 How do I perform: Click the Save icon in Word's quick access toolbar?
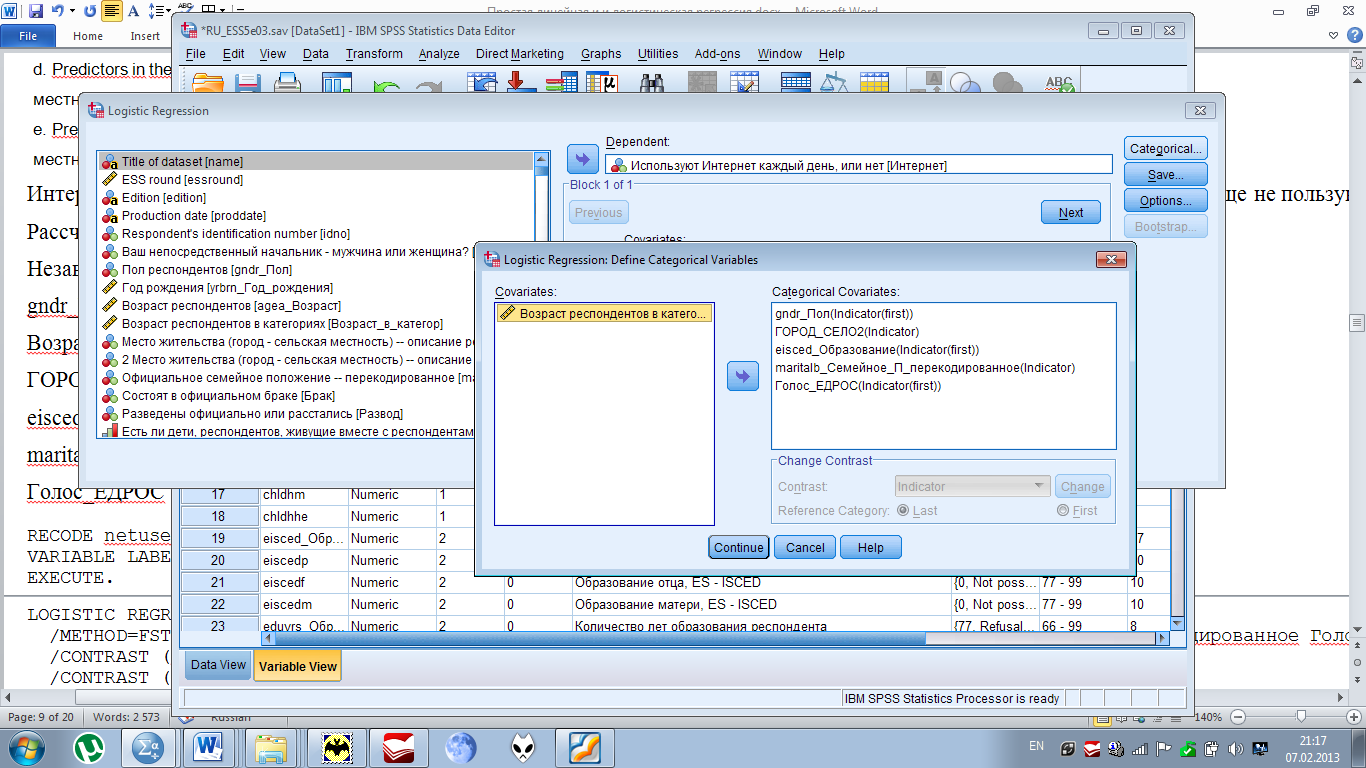tap(36, 11)
